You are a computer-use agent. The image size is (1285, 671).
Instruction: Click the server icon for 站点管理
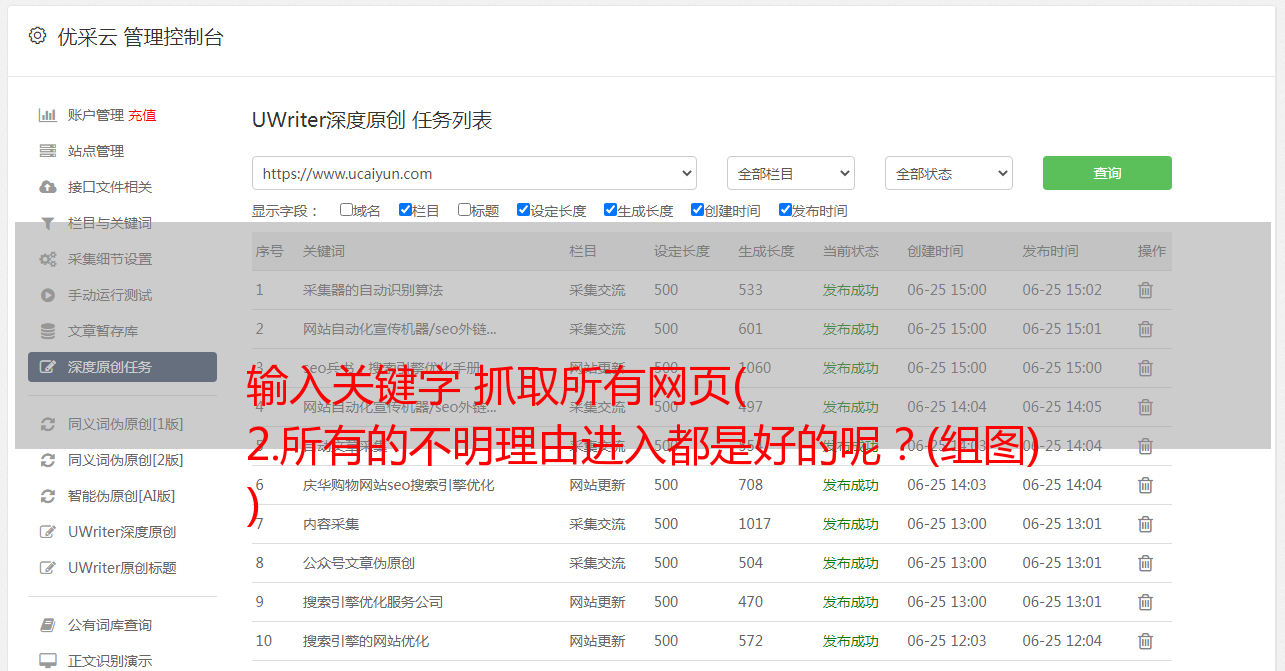pyautogui.click(x=47, y=151)
